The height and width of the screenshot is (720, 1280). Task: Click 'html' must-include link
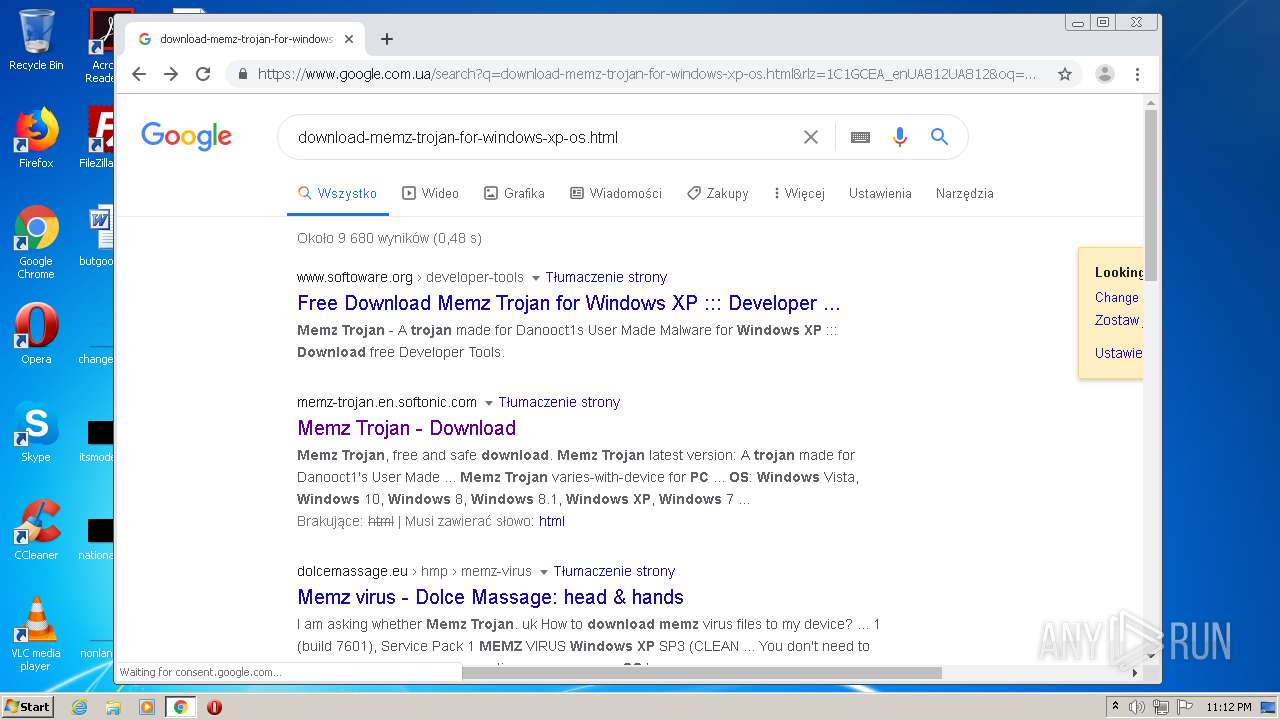552,521
